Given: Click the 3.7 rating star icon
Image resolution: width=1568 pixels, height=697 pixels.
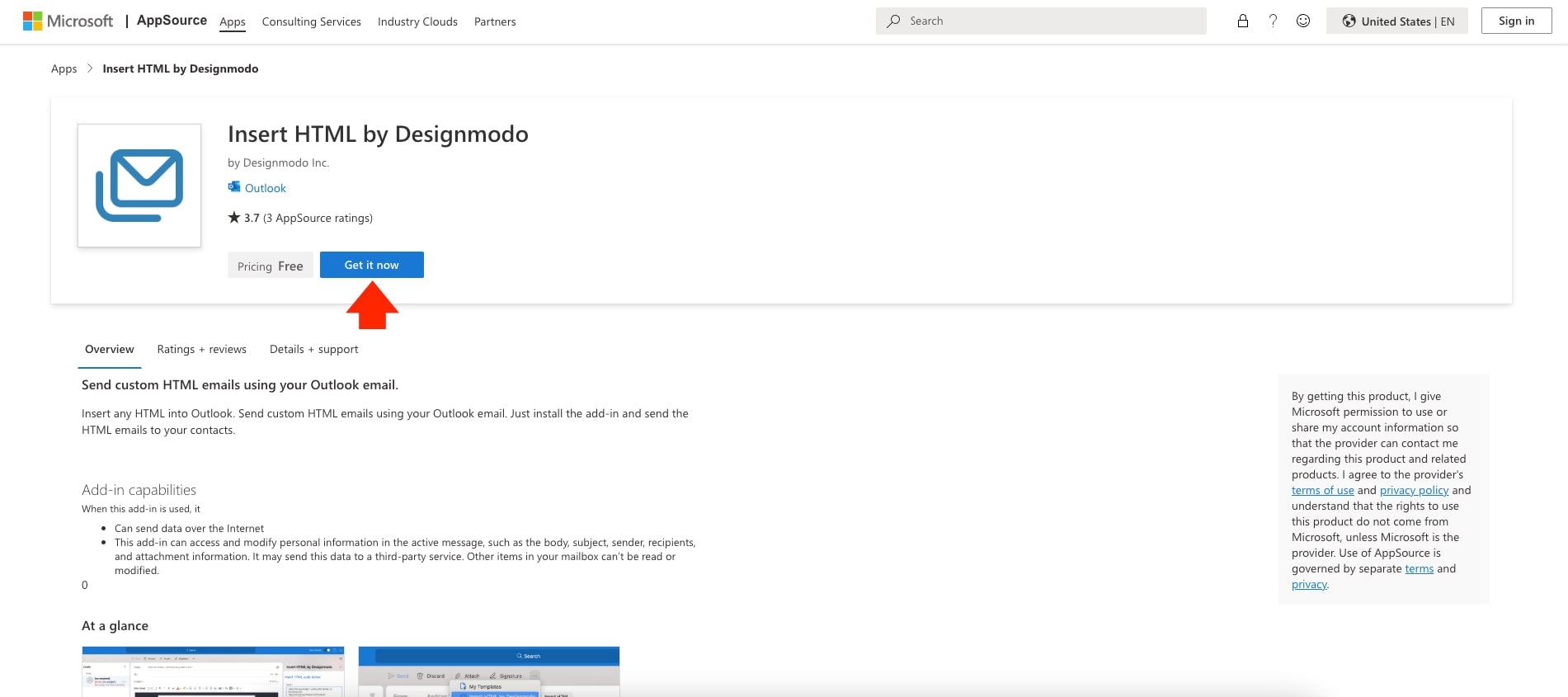Looking at the screenshot, I should pos(234,218).
